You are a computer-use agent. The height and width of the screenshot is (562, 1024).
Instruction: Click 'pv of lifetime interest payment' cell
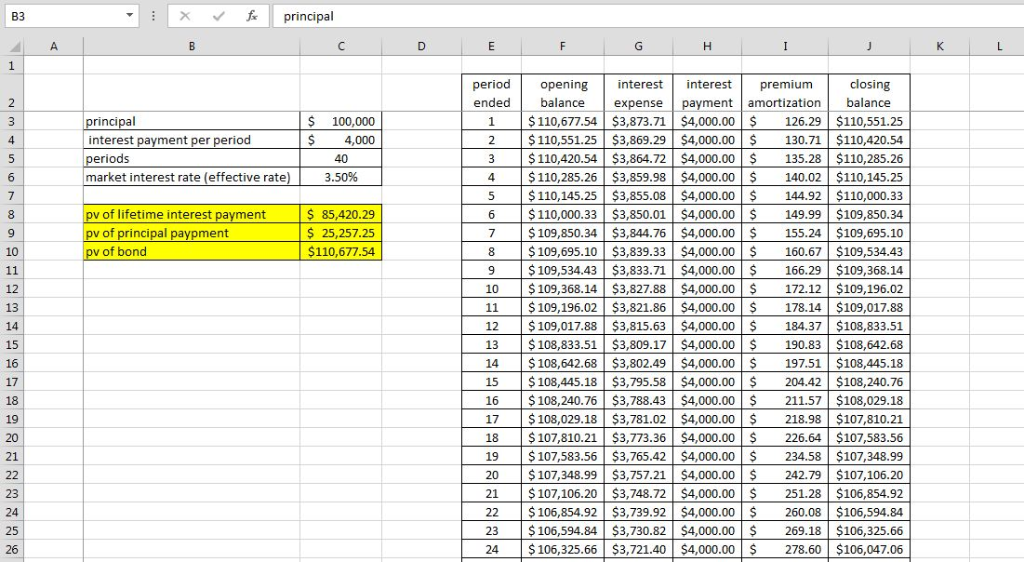(191, 214)
